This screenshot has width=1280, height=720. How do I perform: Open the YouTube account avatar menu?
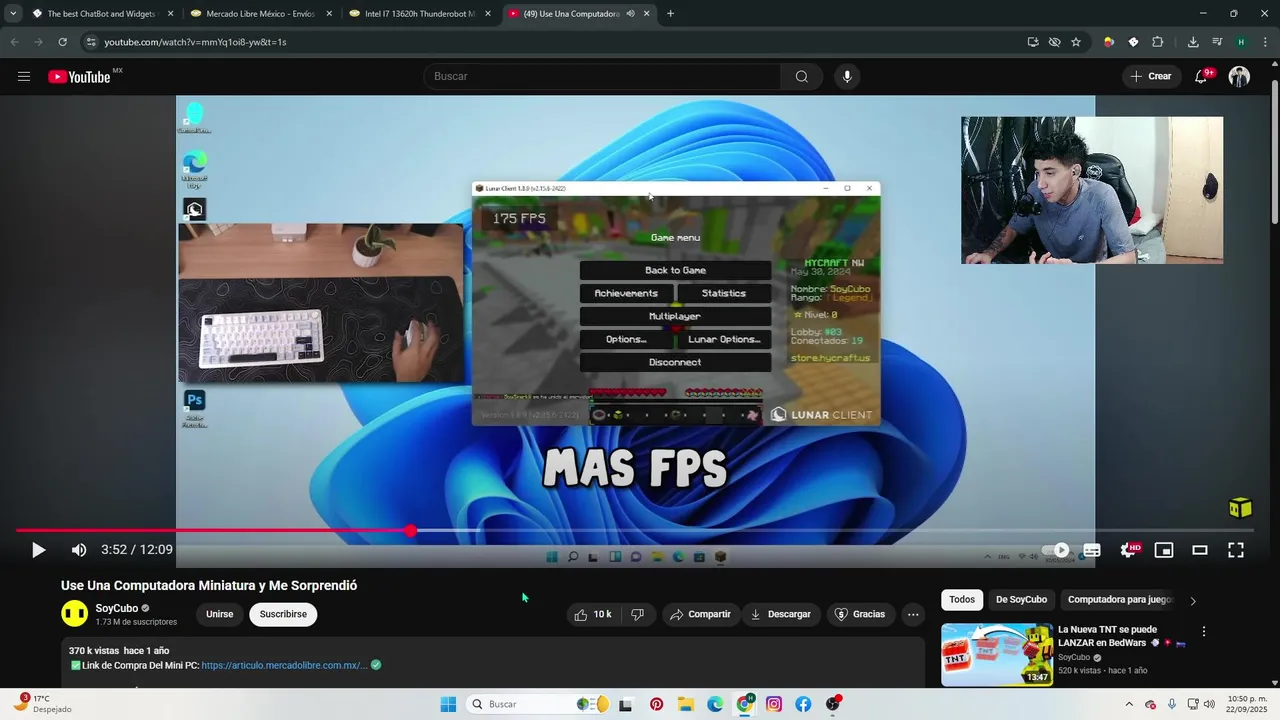point(1240,77)
